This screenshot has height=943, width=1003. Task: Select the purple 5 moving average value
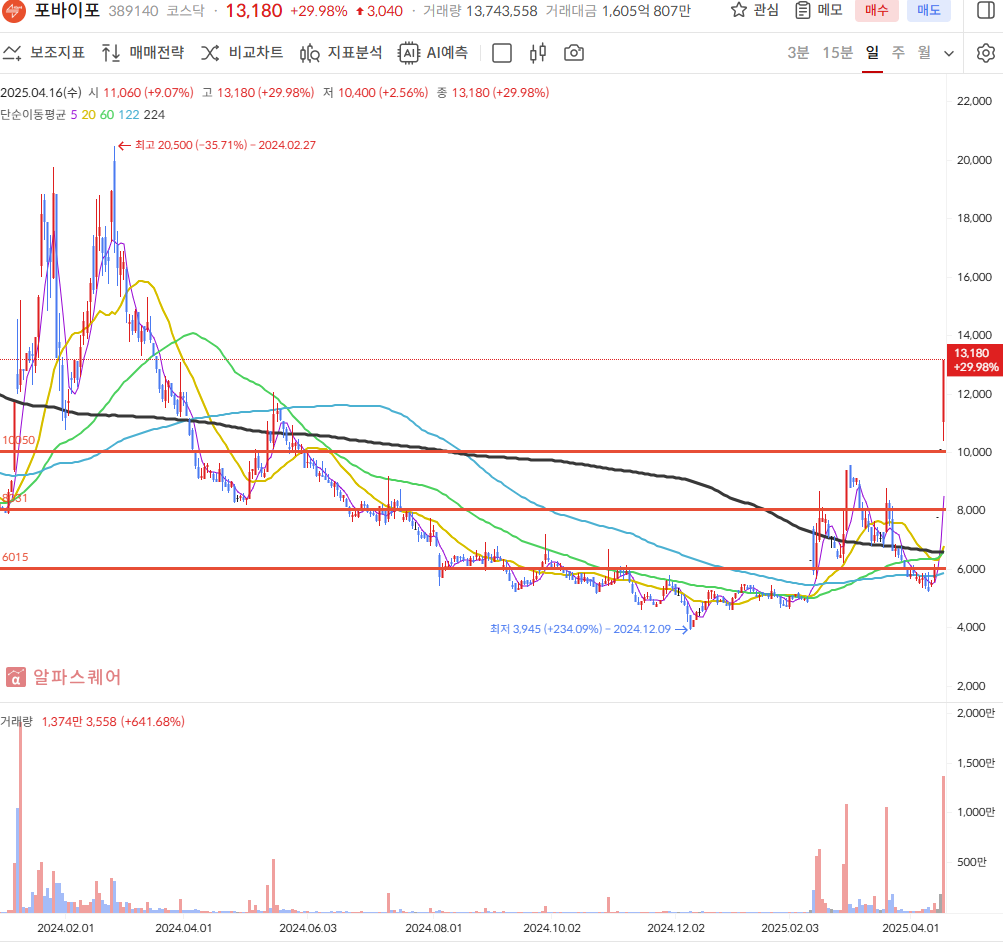tap(74, 115)
